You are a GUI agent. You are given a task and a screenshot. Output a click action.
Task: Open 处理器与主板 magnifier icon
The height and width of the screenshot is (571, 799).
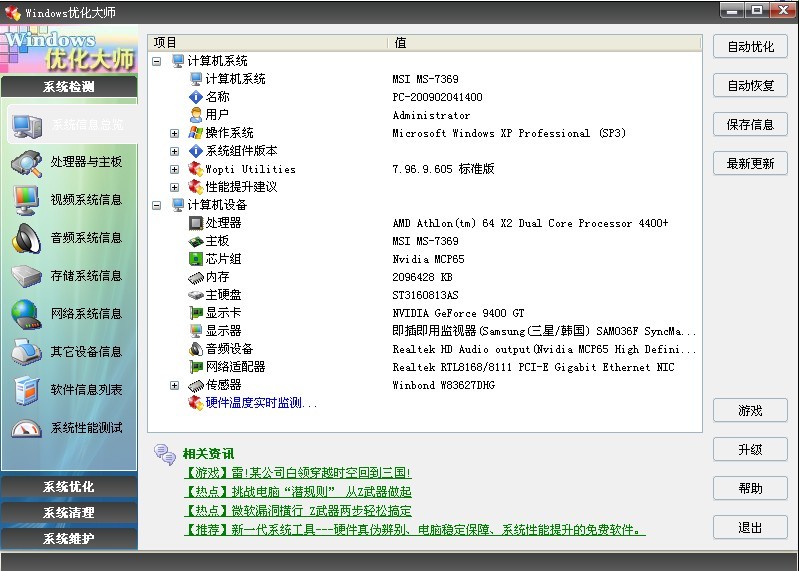(x=26, y=163)
